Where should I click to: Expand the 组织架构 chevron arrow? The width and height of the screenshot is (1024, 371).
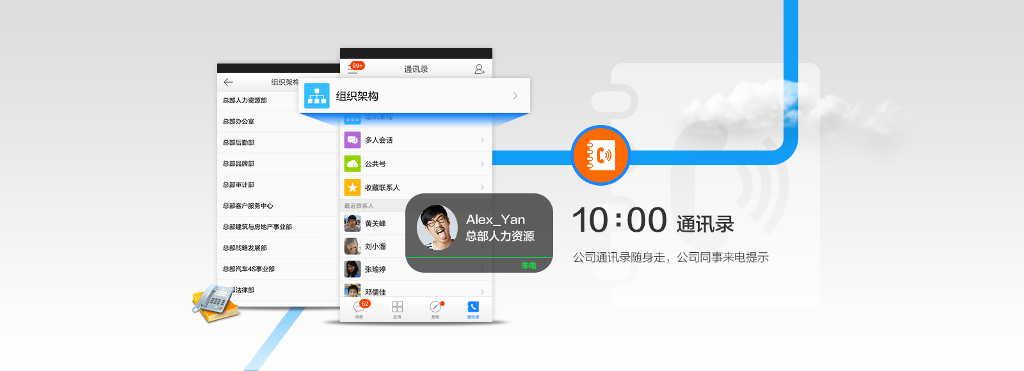(515, 96)
